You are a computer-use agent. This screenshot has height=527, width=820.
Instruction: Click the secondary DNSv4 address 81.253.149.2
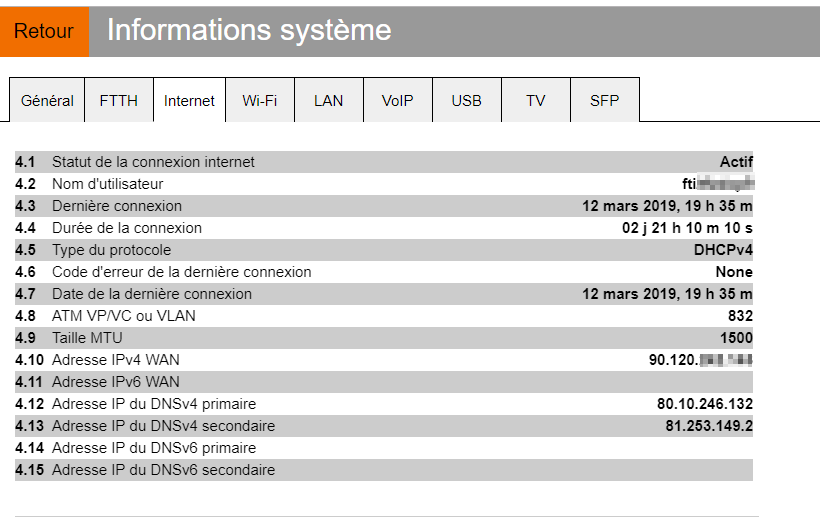708,426
